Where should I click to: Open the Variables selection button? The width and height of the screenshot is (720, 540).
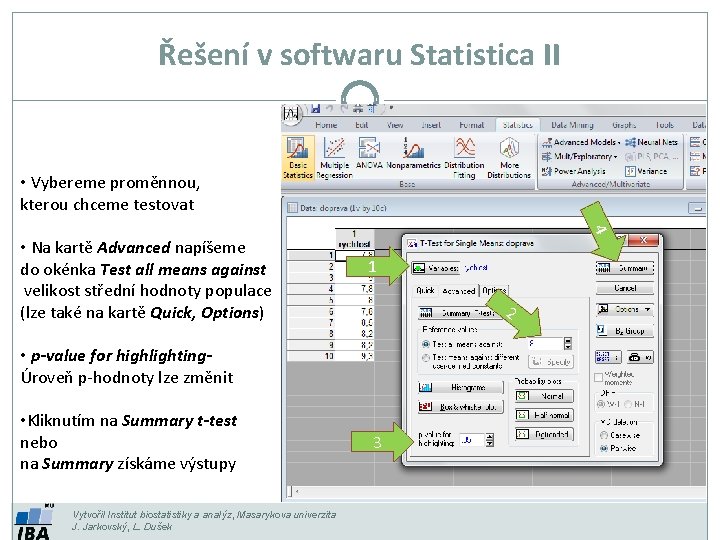(x=435, y=268)
